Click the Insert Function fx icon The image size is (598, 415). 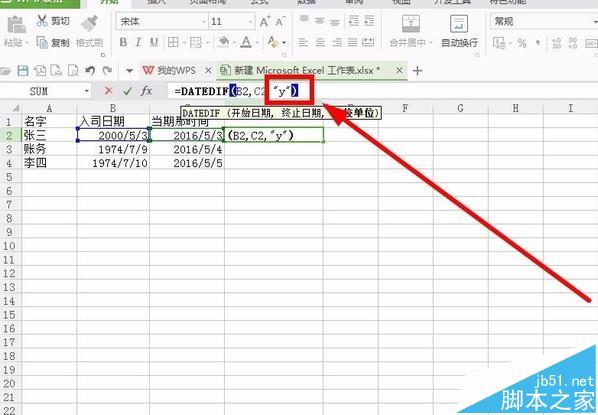146,91
